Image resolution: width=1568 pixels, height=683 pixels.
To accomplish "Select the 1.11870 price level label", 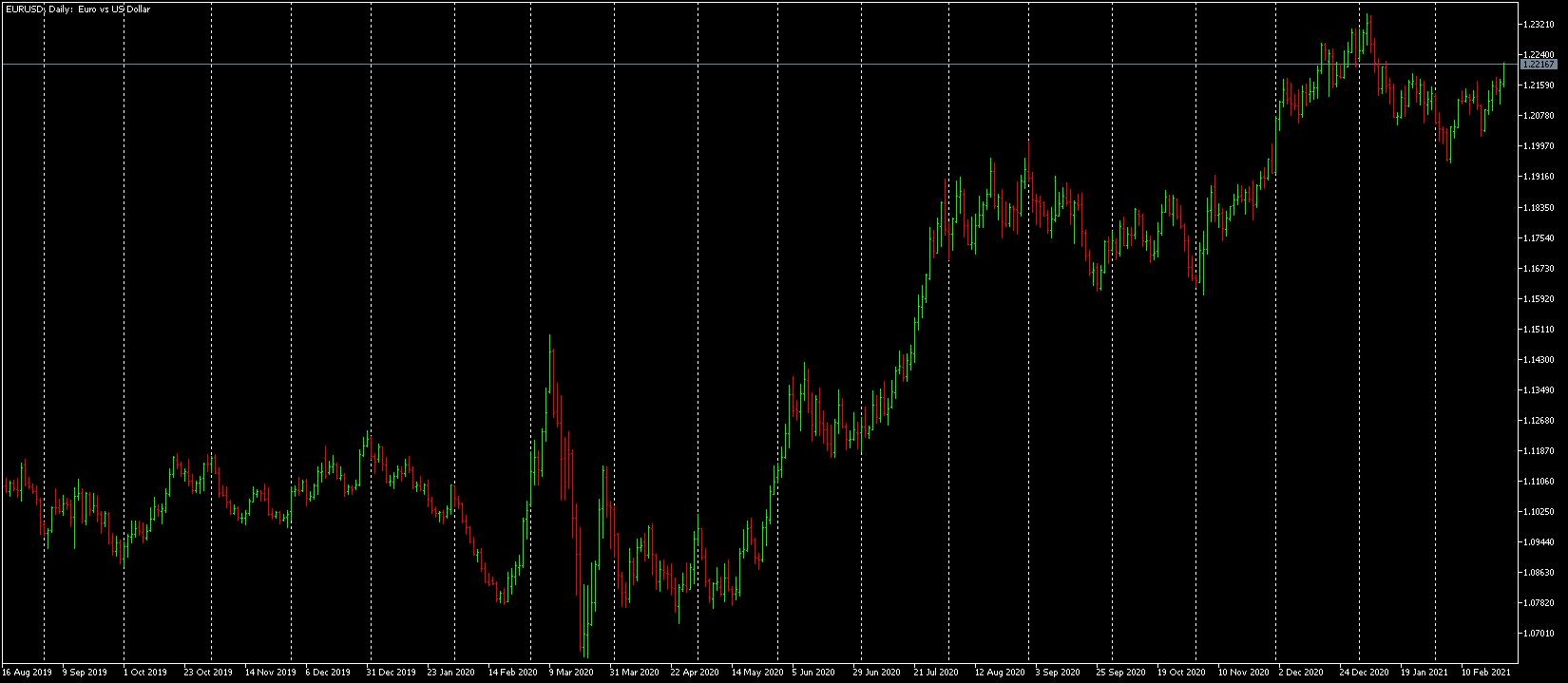I will click(1538, 451).
